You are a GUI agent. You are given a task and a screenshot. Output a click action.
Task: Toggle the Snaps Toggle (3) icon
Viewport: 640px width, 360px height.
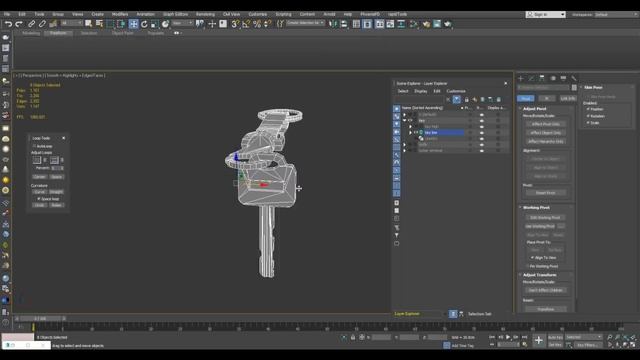pyautogui.click(x=235, y=24)
